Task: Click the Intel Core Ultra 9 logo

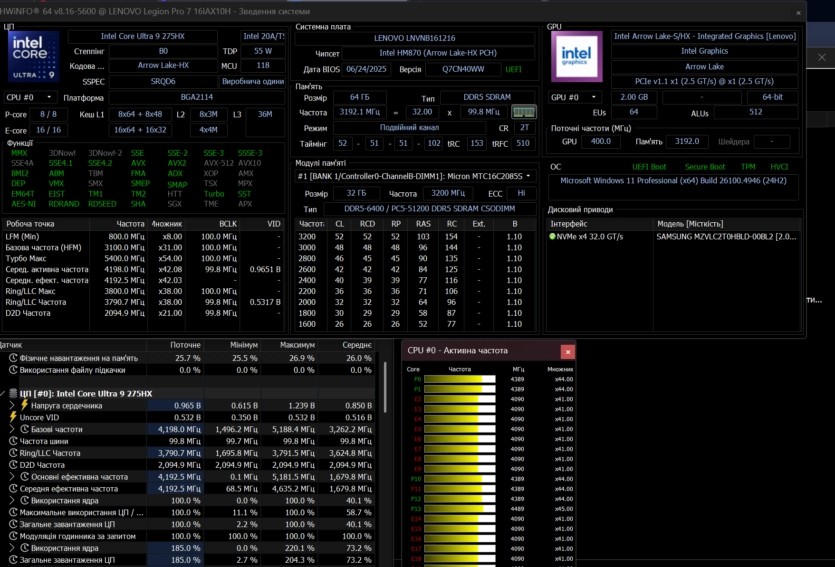Action: tap(33, 56)
